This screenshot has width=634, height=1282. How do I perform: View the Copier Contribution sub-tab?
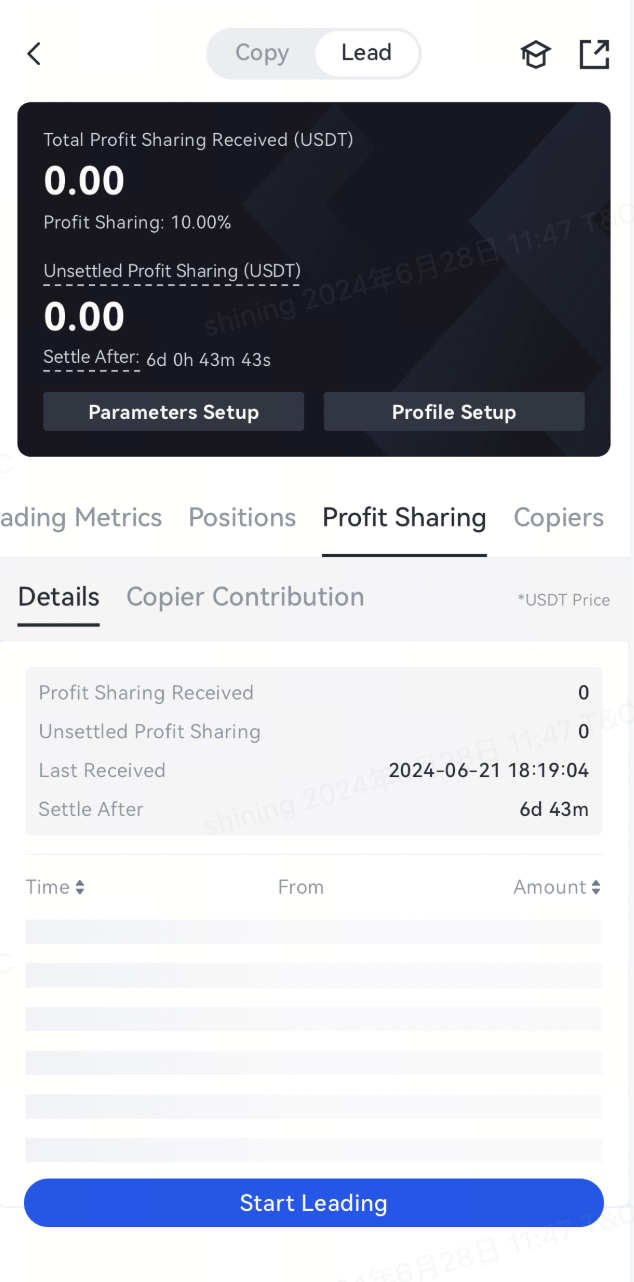(245, 597)
